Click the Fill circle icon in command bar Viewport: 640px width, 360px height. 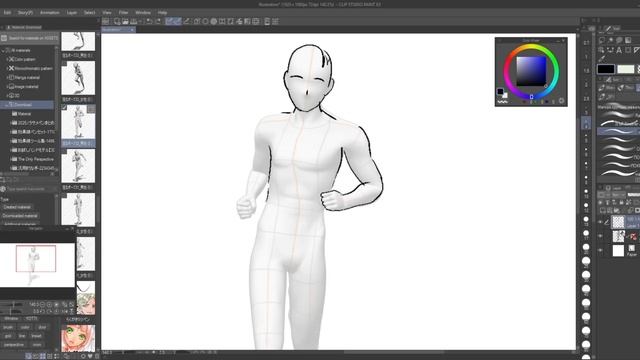213,21
